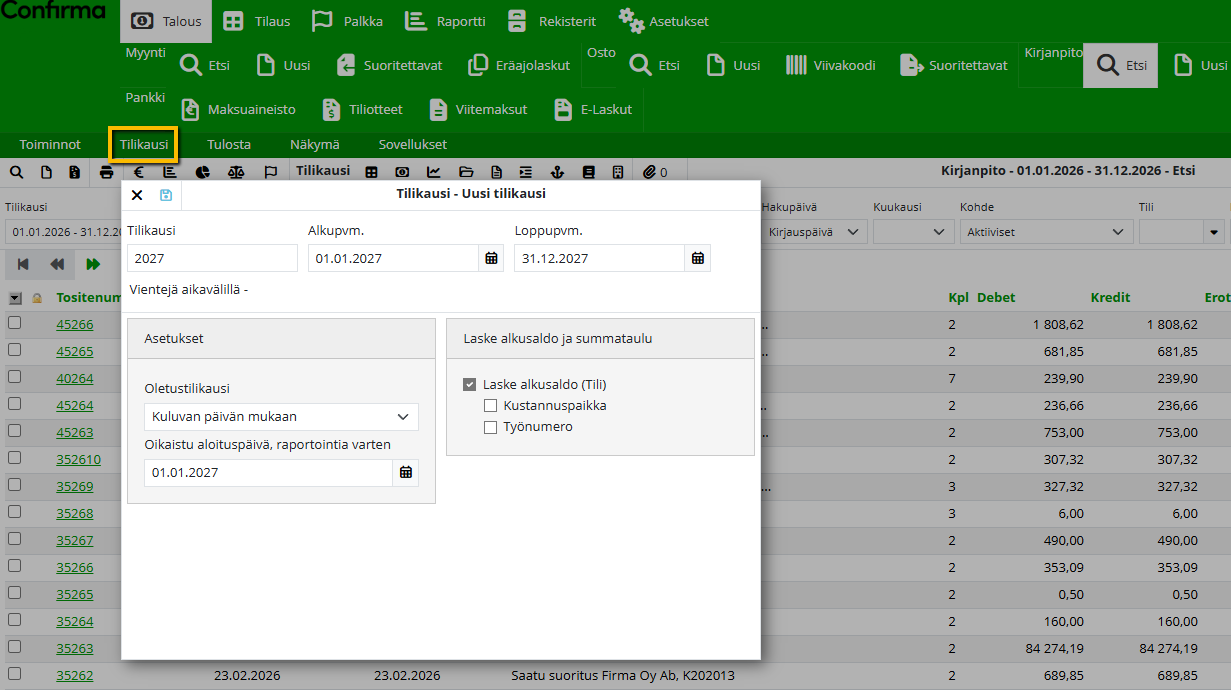Open the Hakupäivä Kirjauspäivä dropdown
This screenshot has width=1231, height=690.
(813, 232)
